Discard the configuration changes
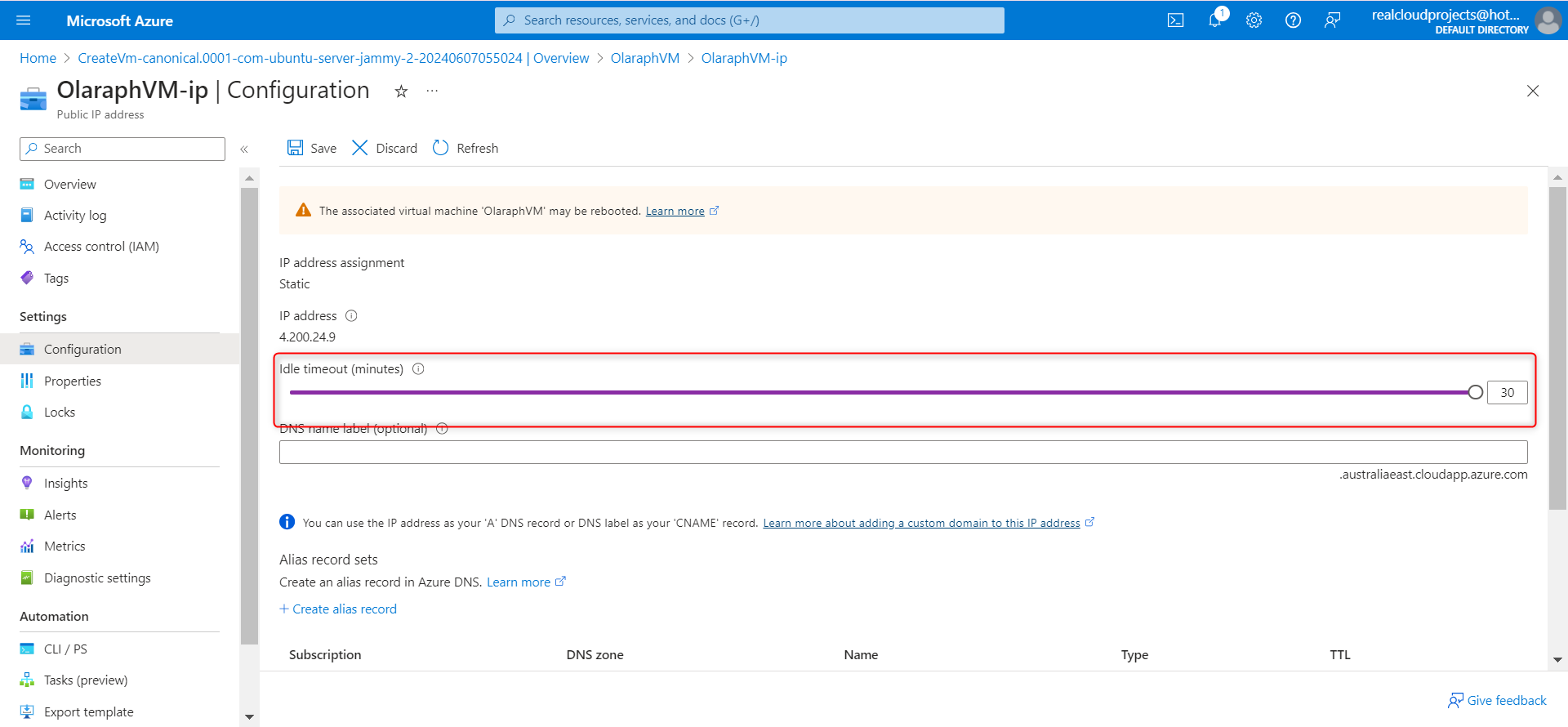The height and width of the screenshot is (727, 1568). click(385, 148)
